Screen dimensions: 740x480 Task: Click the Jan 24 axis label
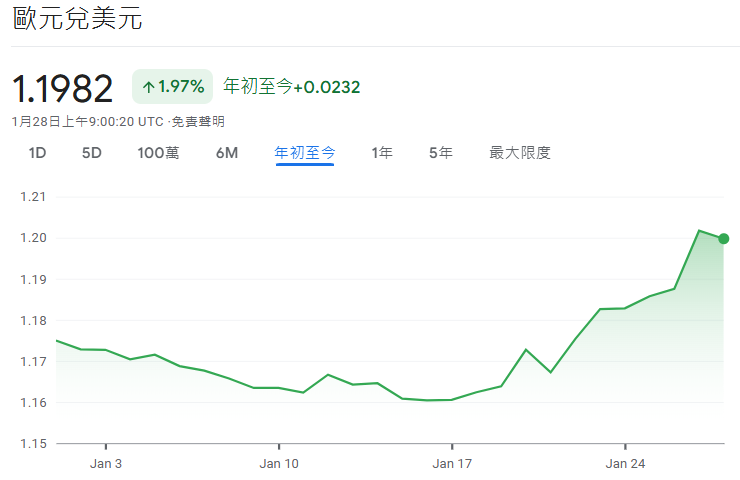coord(625,463)
